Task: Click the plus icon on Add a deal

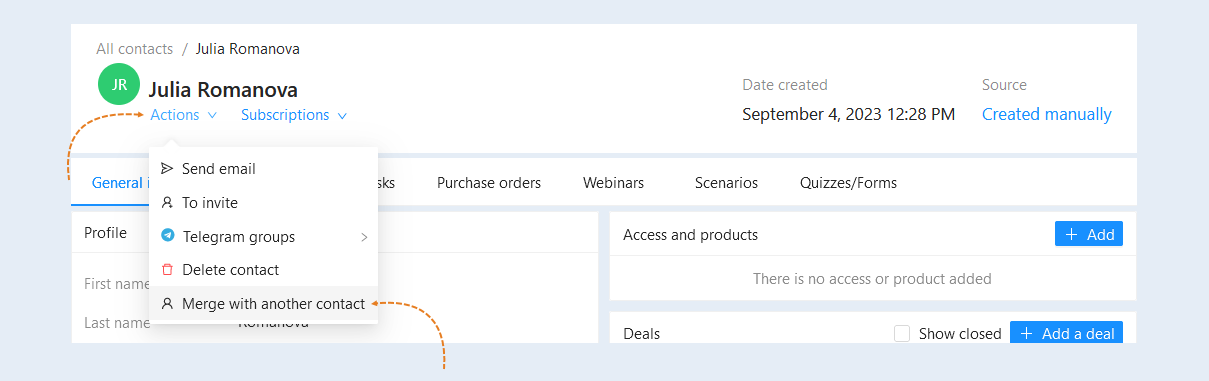Action: coord(1026,334)
